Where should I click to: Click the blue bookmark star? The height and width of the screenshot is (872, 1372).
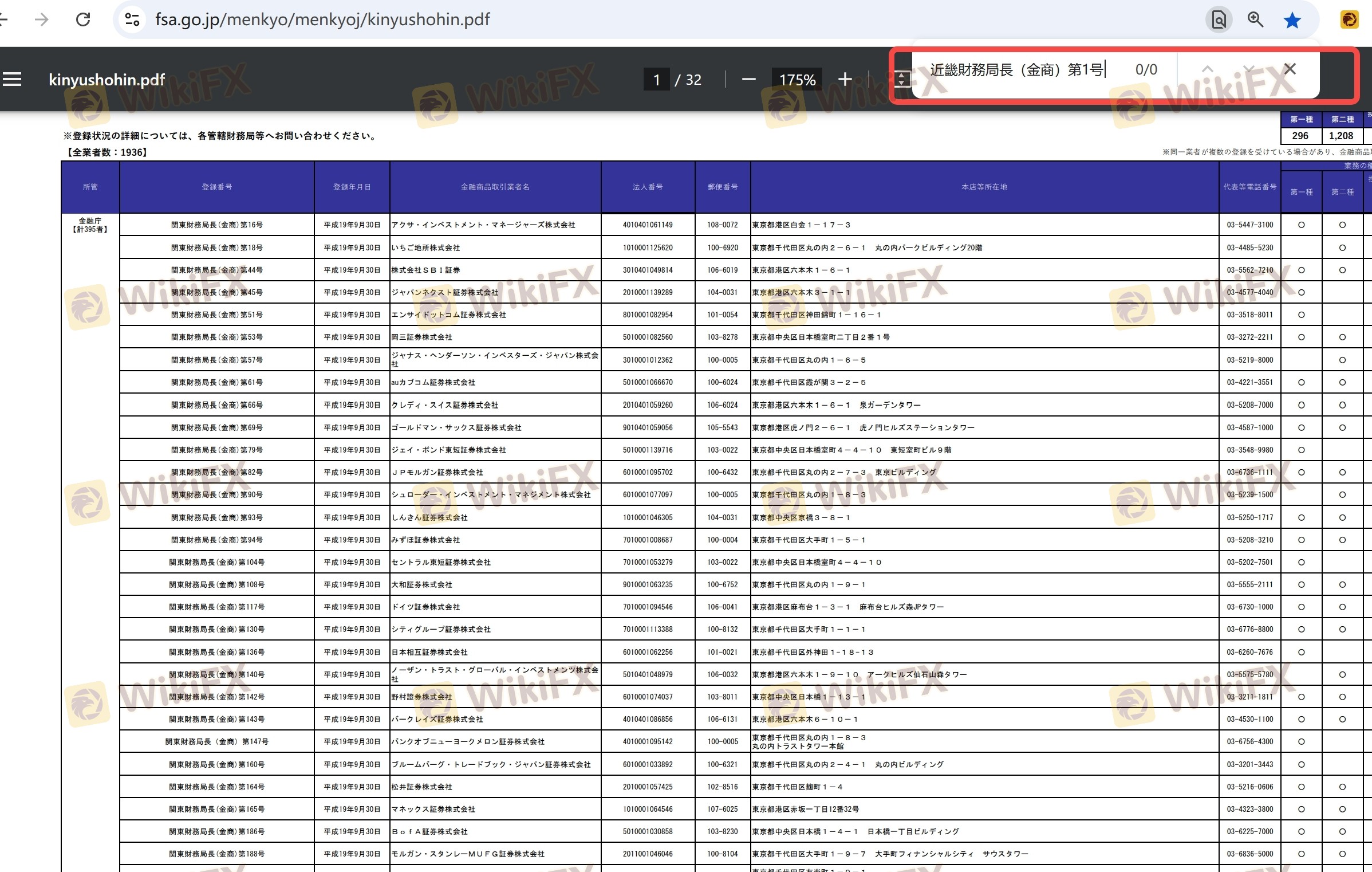(x=1292, y=21)
